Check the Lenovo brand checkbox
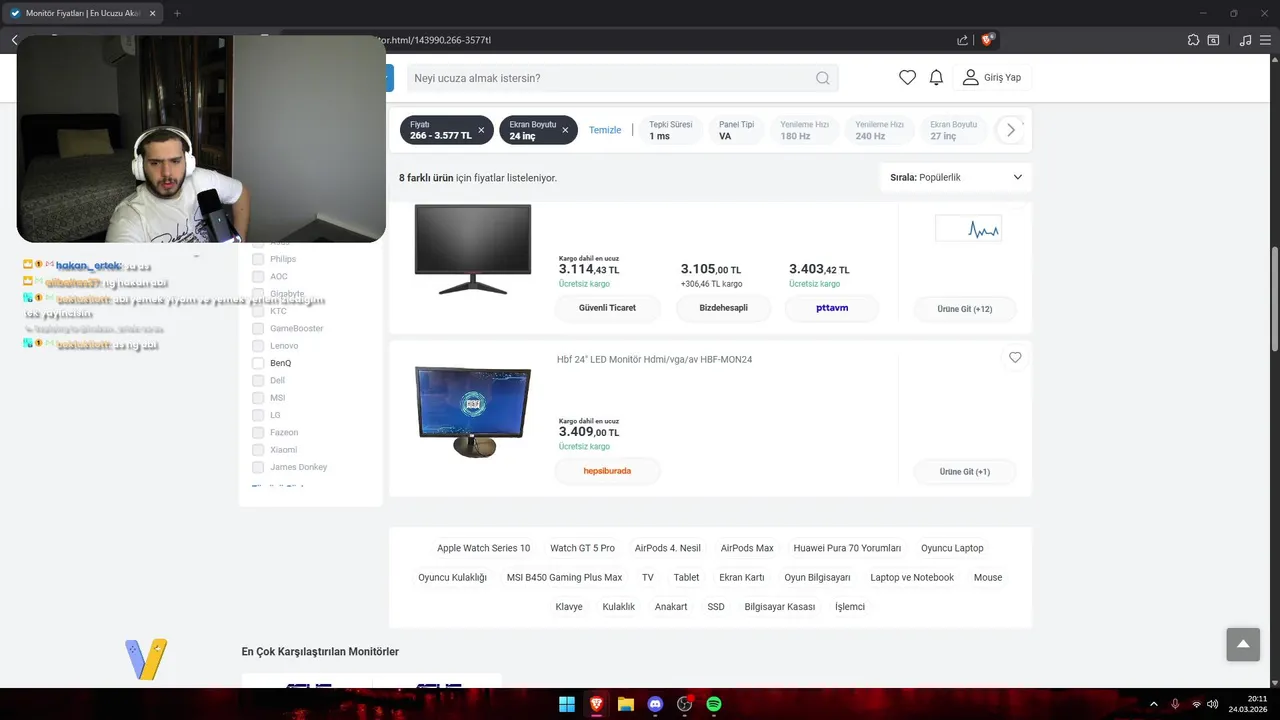Image resolution: width=1280 pixels, height=720 pixels. point(258,346)
